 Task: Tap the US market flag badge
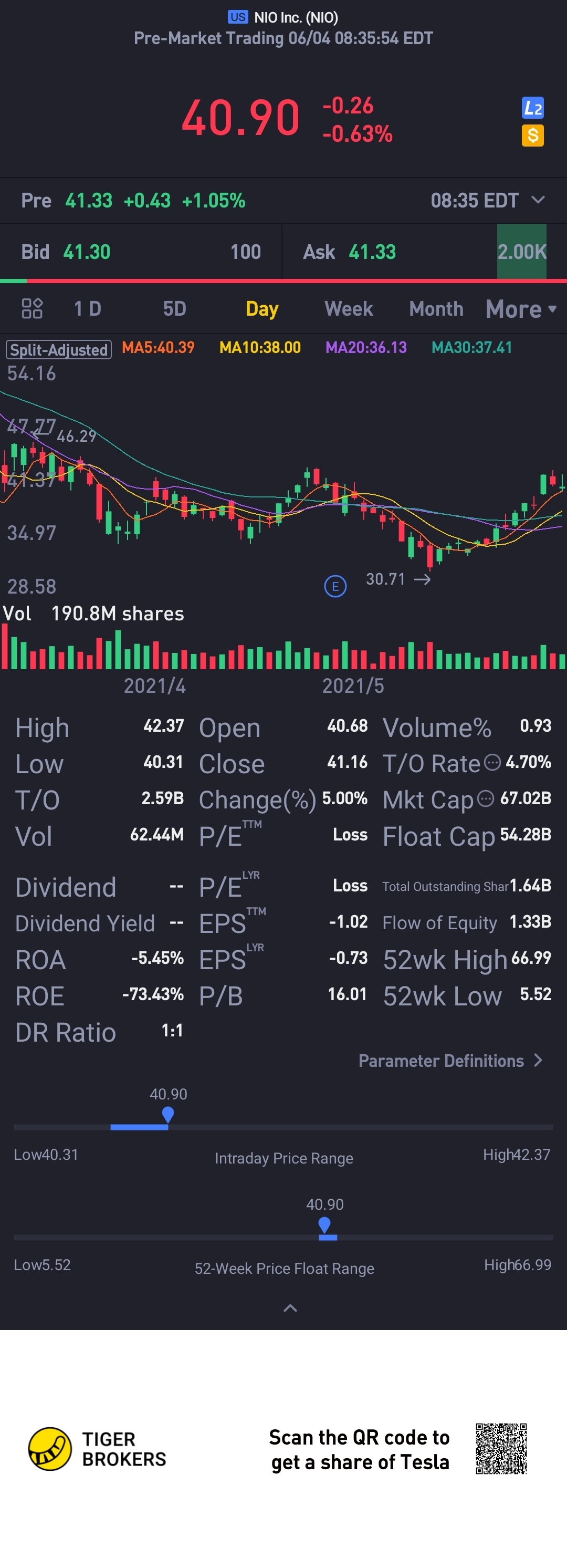pyautogui.click(x=238, y=17)
